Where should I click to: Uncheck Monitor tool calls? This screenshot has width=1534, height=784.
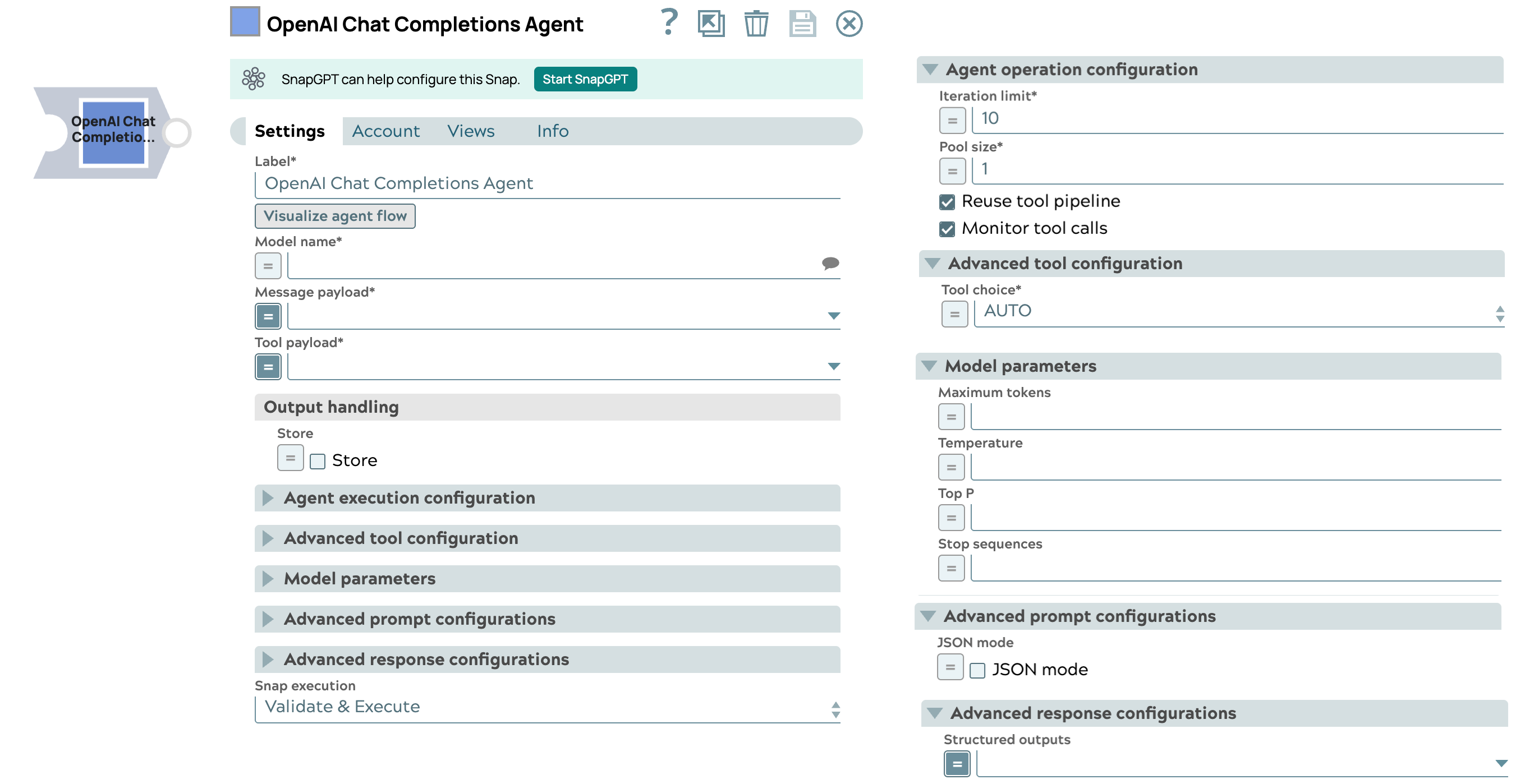[948, 229]
